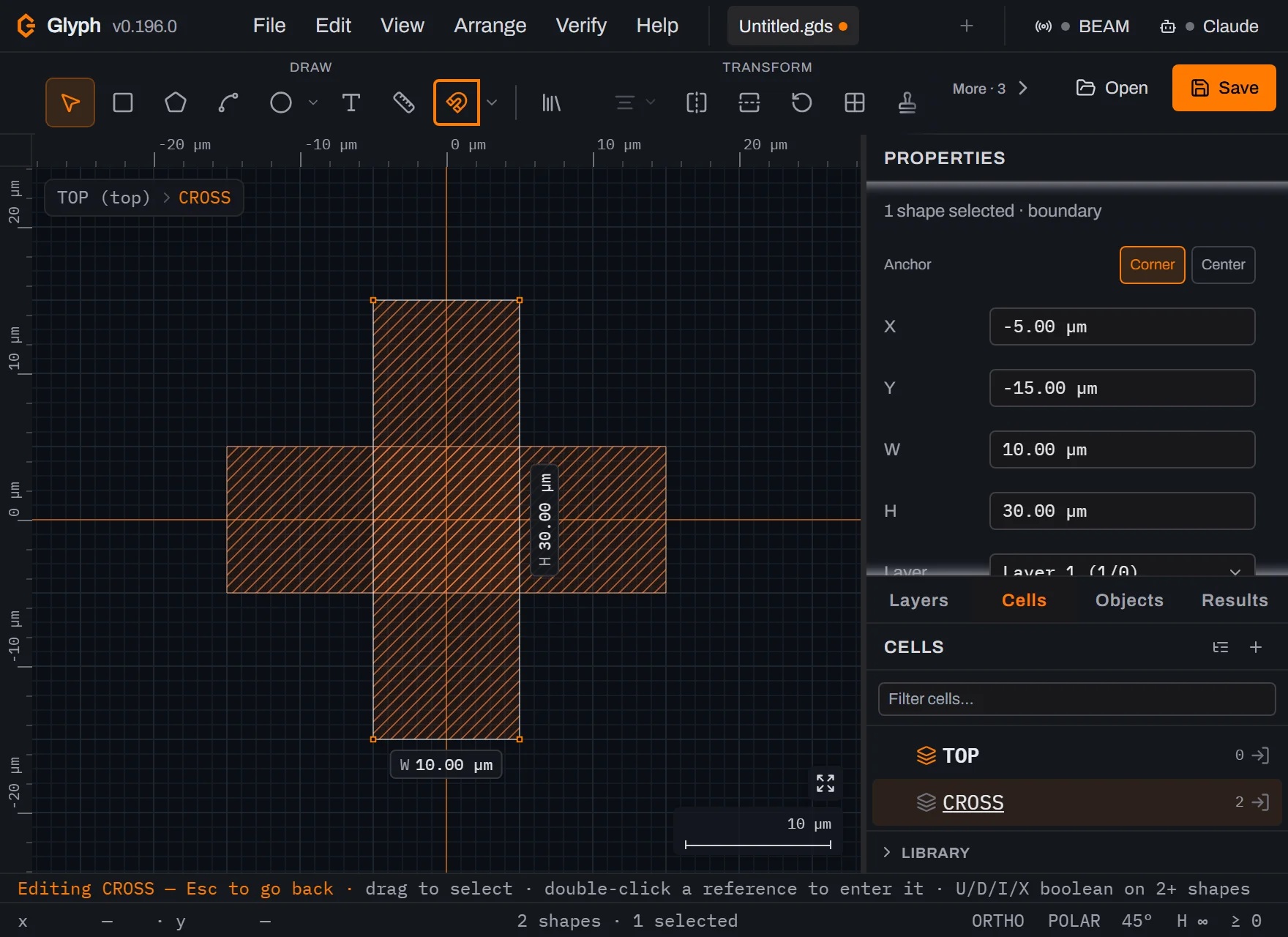Click the cell hierarchy tree view icon
This screenshot has height=937, width=1288.
pos(1221,647)
